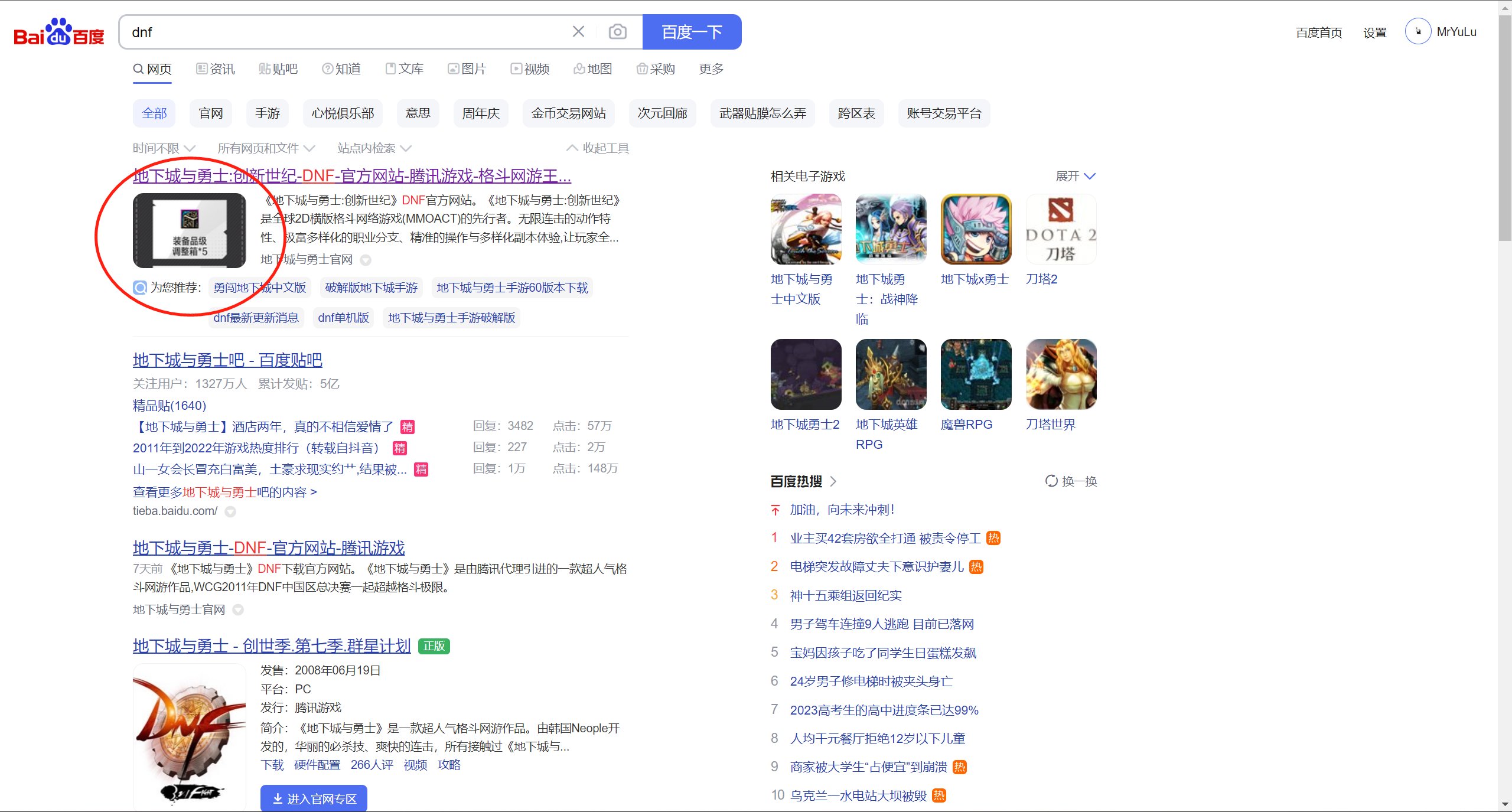Click the 266人评 link
The width and height of the screenshot is (1512, 812).
(x=372, y=765)
